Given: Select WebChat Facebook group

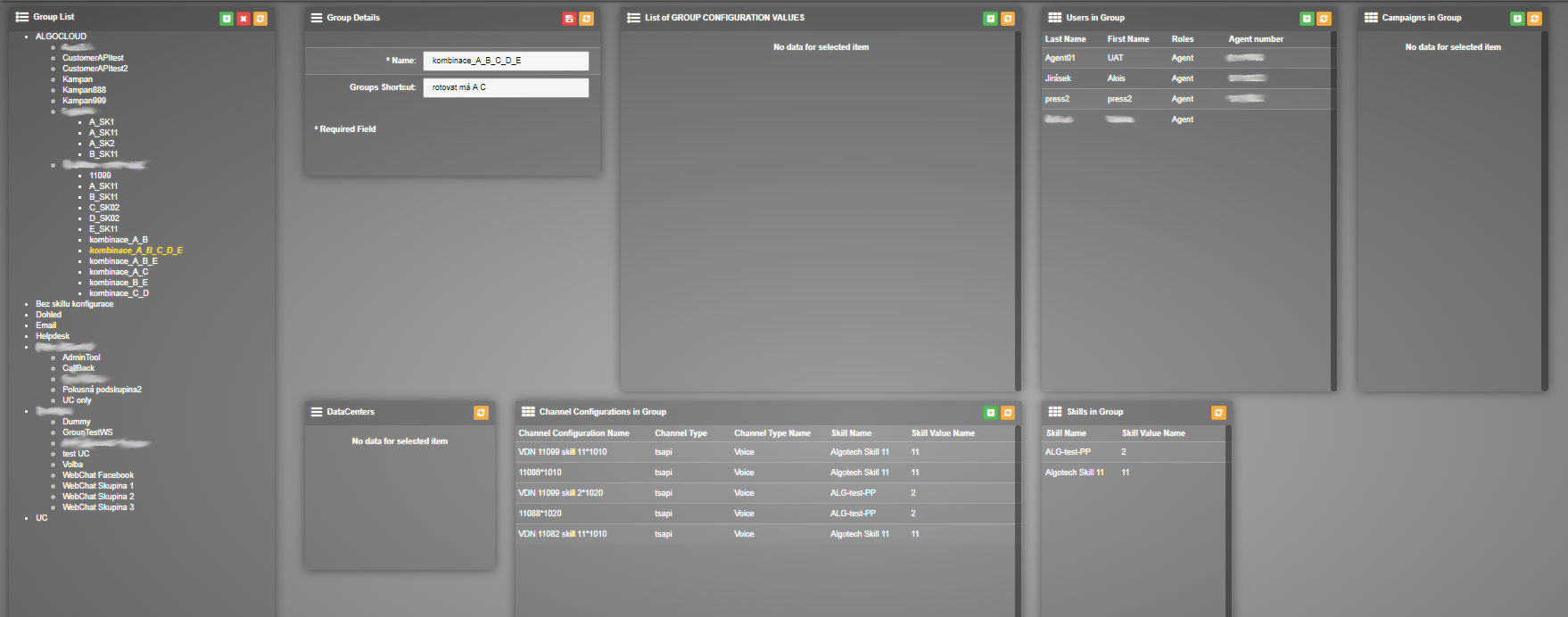Looking at the screenshot, I should coord(98,475).
